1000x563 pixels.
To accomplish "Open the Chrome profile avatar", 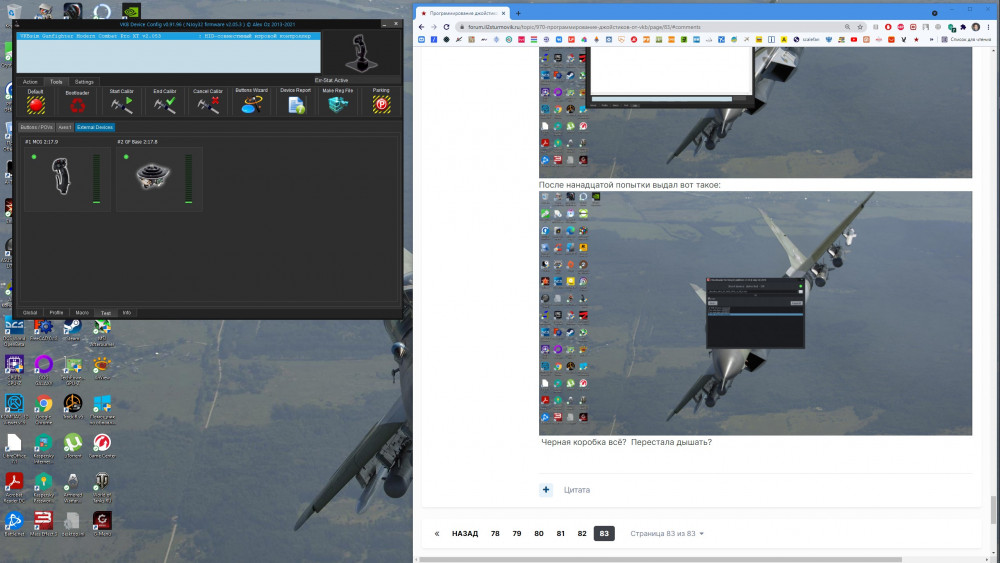I will 976,27.
